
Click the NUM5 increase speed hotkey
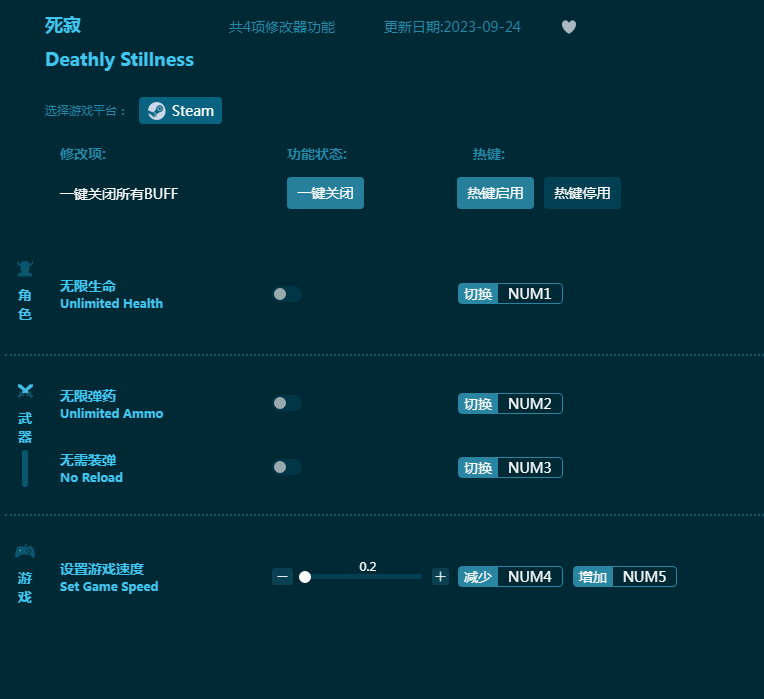point(644,577)
